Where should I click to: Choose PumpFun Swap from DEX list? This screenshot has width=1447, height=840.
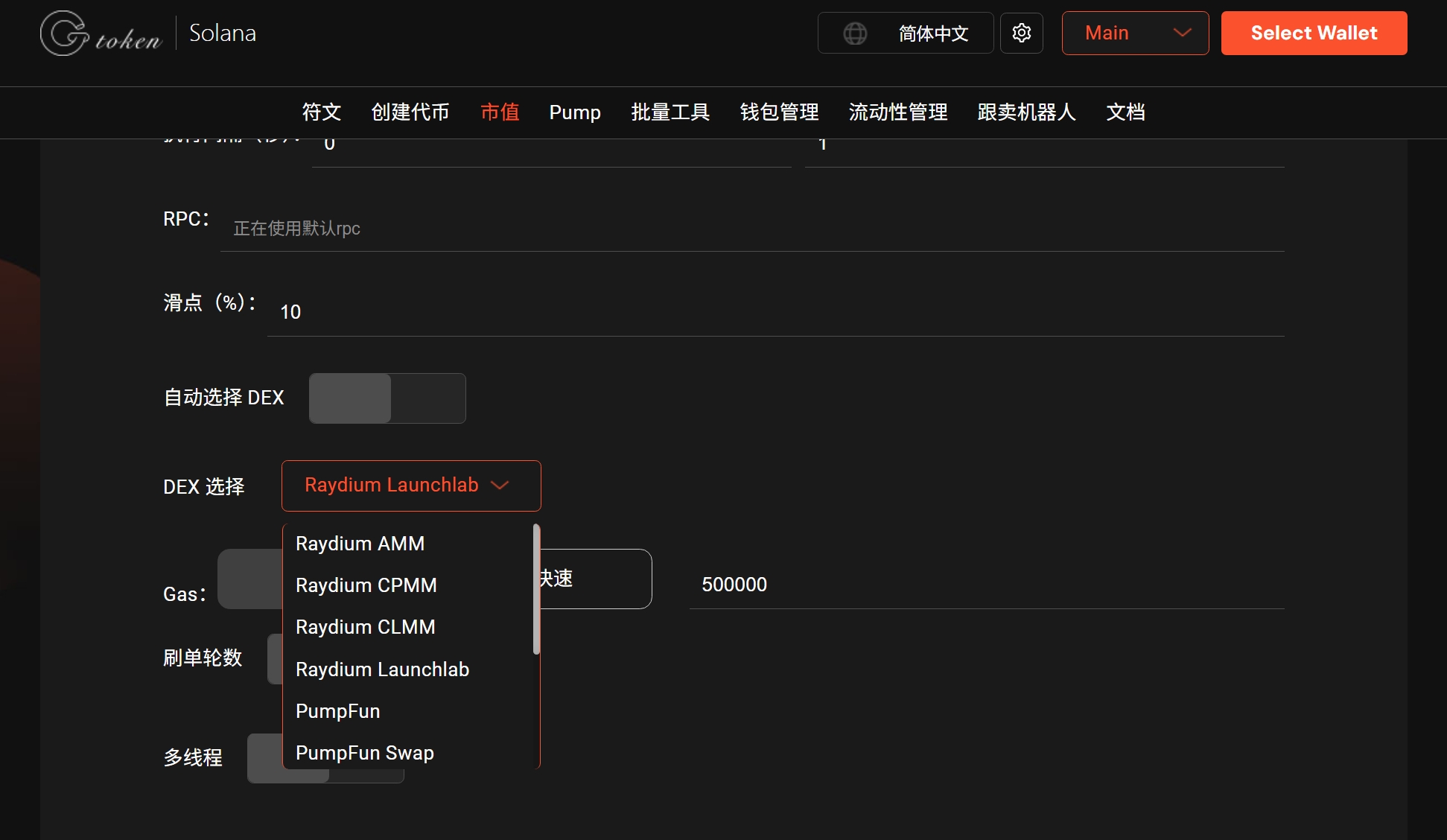tap(408, 753)
